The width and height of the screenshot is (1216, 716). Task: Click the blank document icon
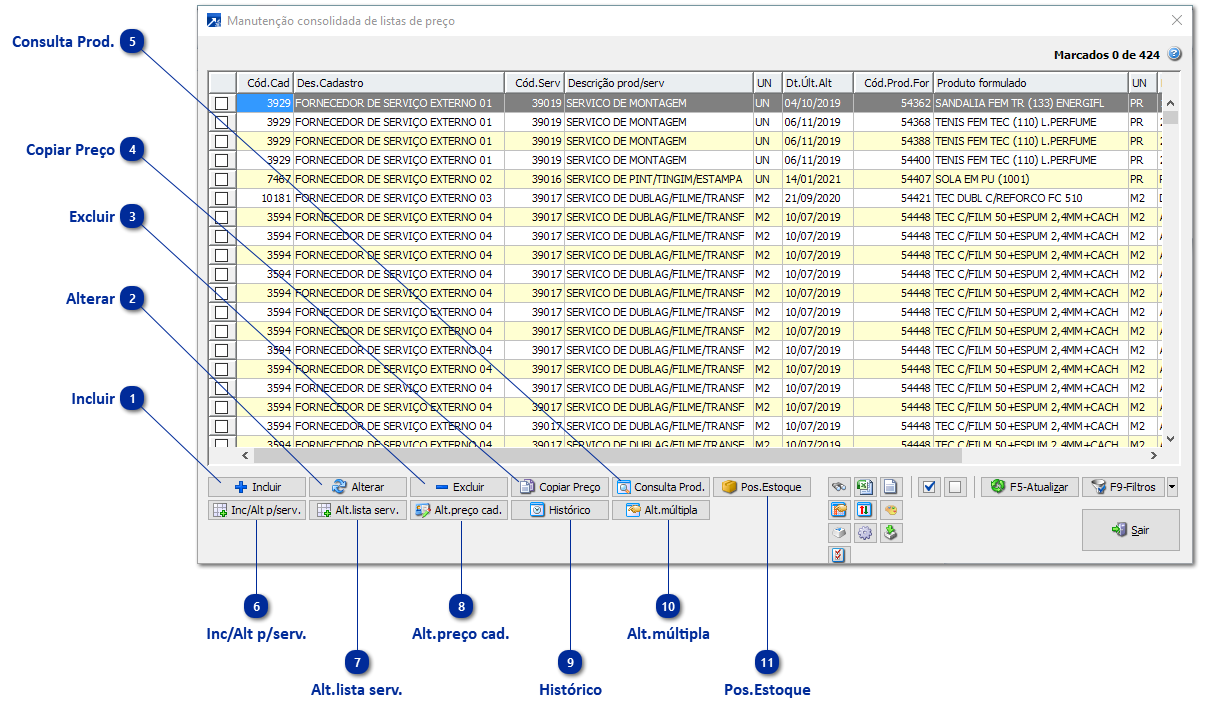[890, 487]
